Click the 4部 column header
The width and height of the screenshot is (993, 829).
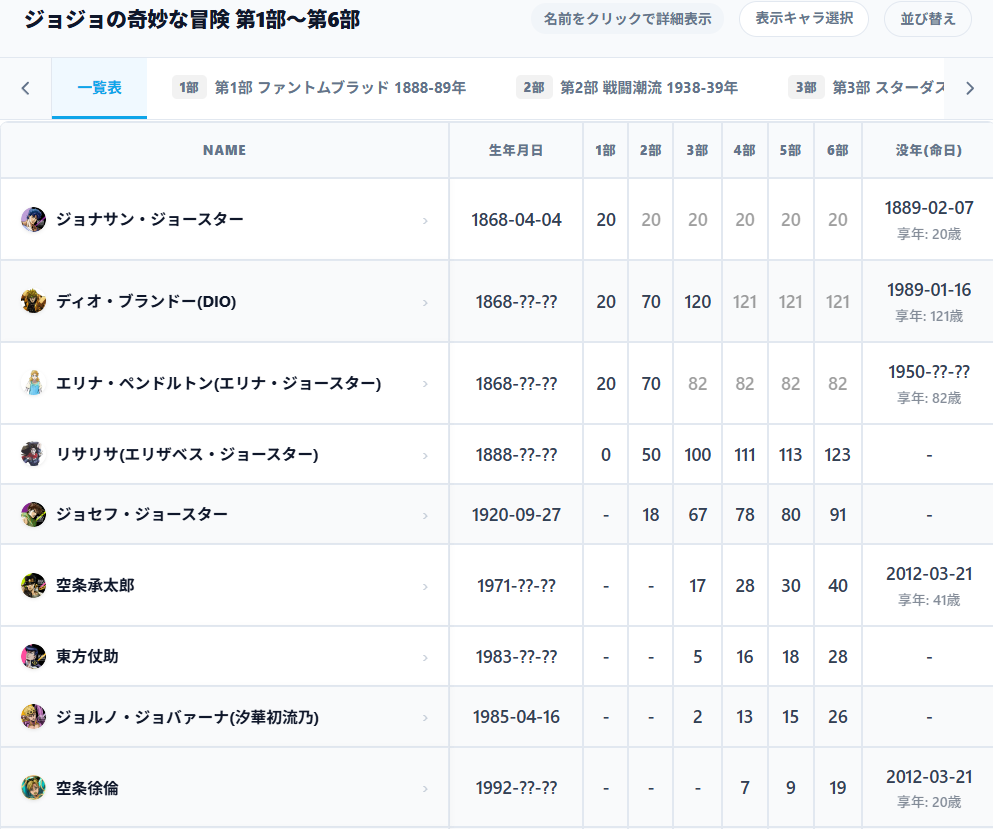point(745,150)
